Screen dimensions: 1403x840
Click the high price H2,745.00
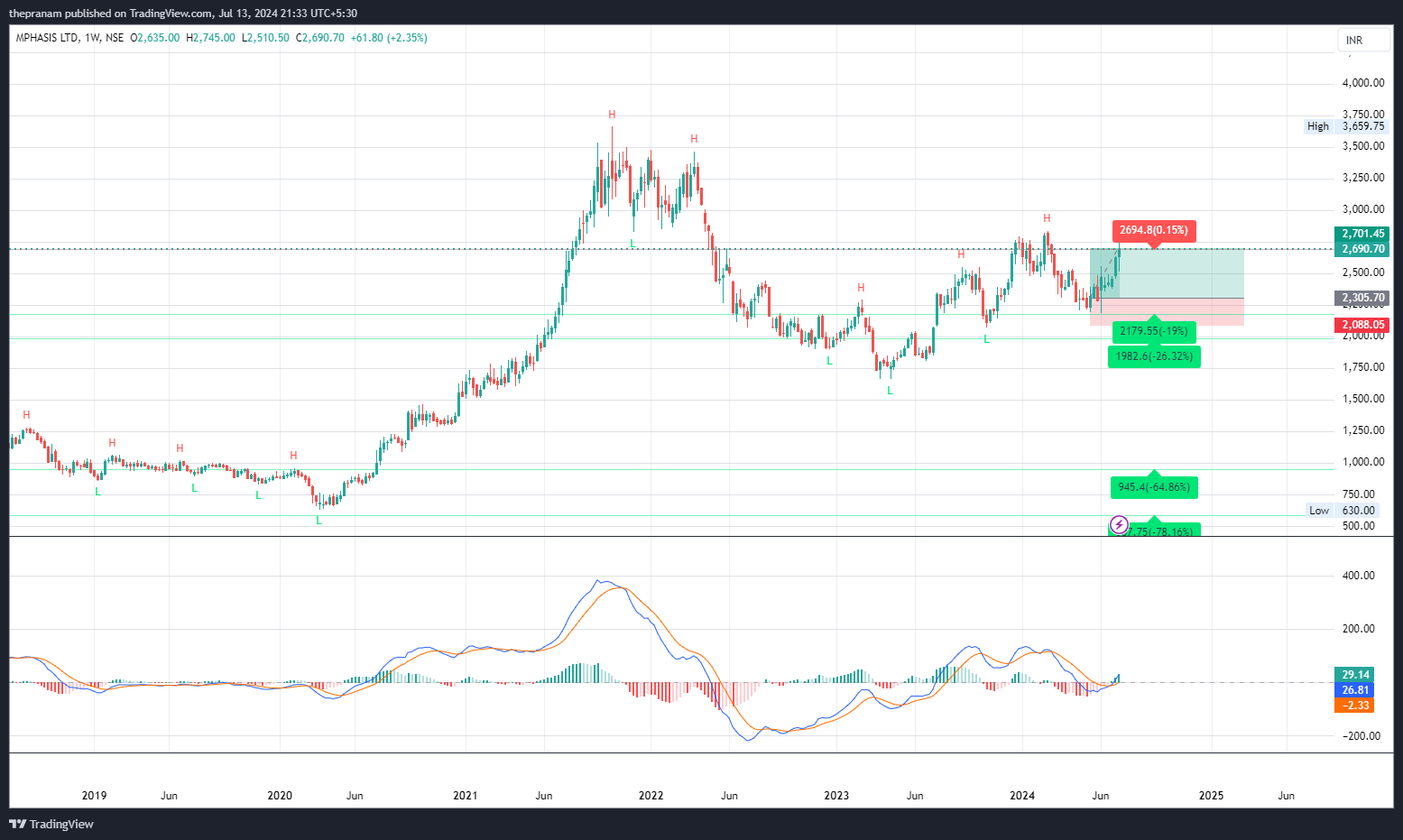point(210,38)
